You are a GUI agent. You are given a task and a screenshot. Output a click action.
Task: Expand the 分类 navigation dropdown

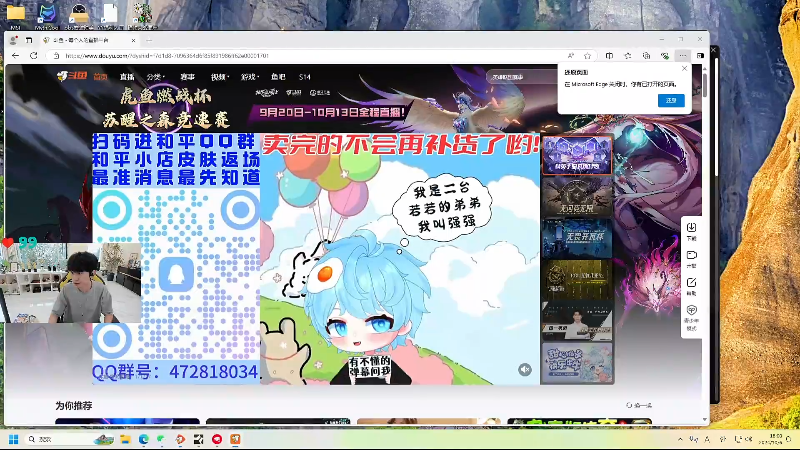point(156,77)
